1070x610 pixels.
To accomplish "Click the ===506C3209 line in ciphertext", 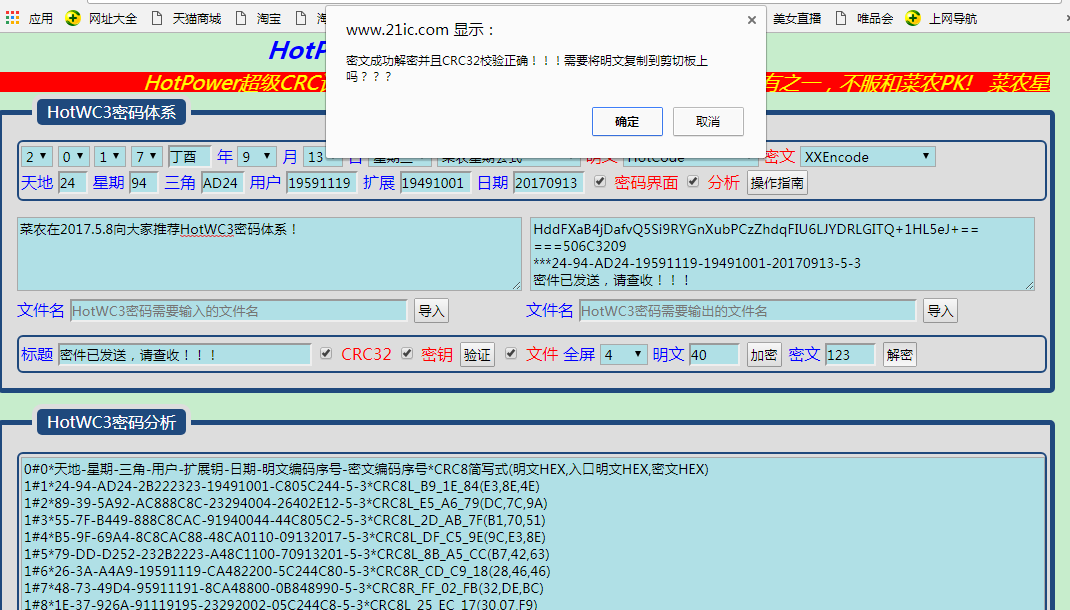I will pyautogui.click(x=579, y=246).
